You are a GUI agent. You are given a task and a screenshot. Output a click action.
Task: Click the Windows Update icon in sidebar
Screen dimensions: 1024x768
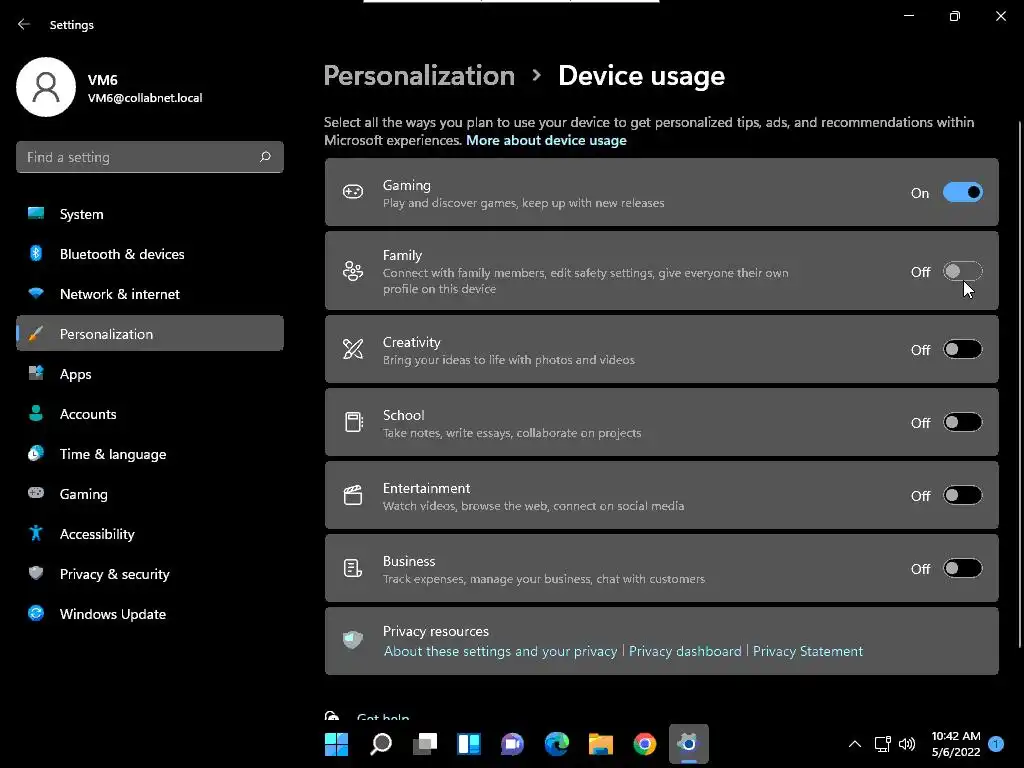[36, 614]
